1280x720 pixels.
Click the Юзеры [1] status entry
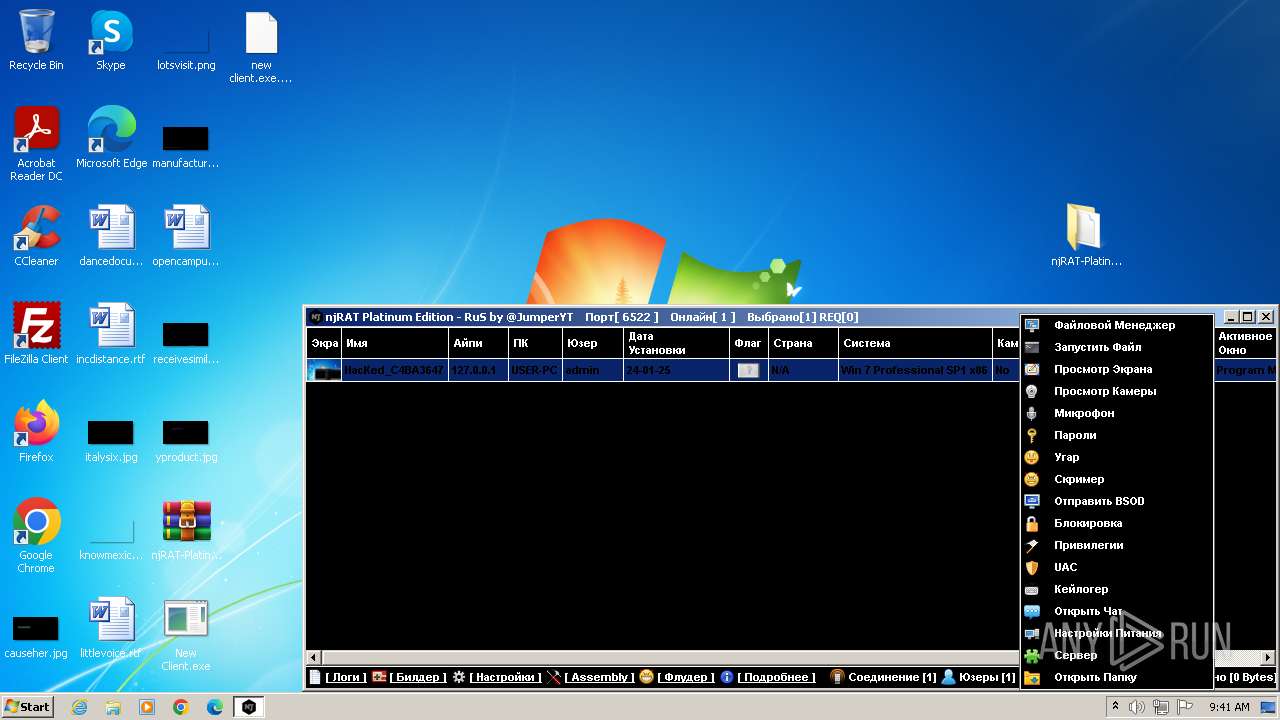point(979,677)
